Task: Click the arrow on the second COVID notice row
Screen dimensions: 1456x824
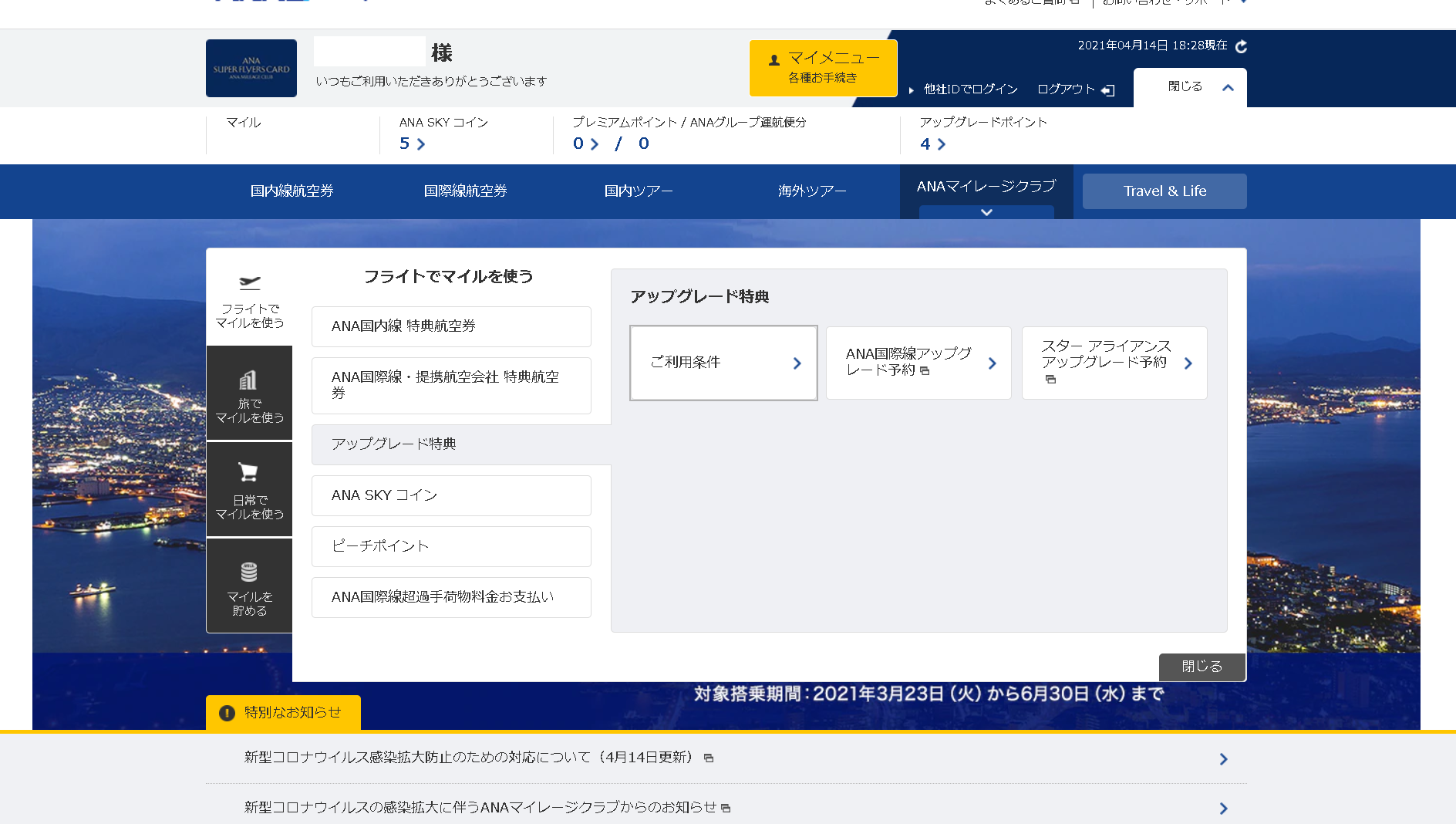Action: click(1224, 809)
